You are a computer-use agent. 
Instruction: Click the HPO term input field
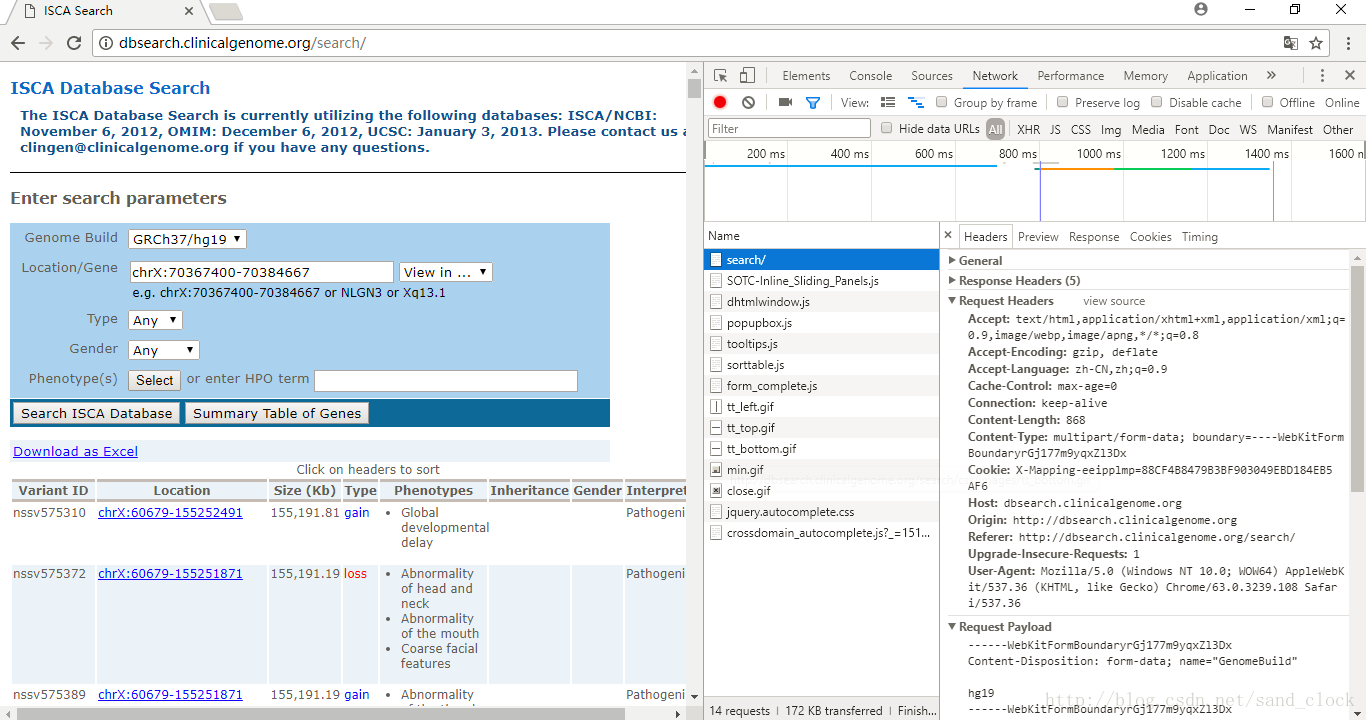coord(446,380)
